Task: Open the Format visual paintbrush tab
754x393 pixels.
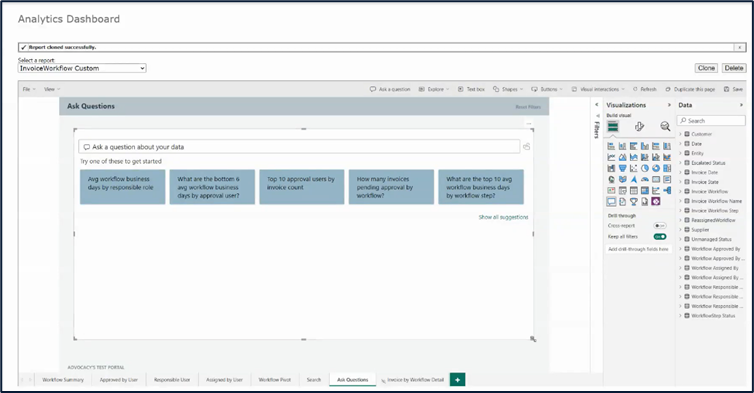Action: tap(639, 127)
